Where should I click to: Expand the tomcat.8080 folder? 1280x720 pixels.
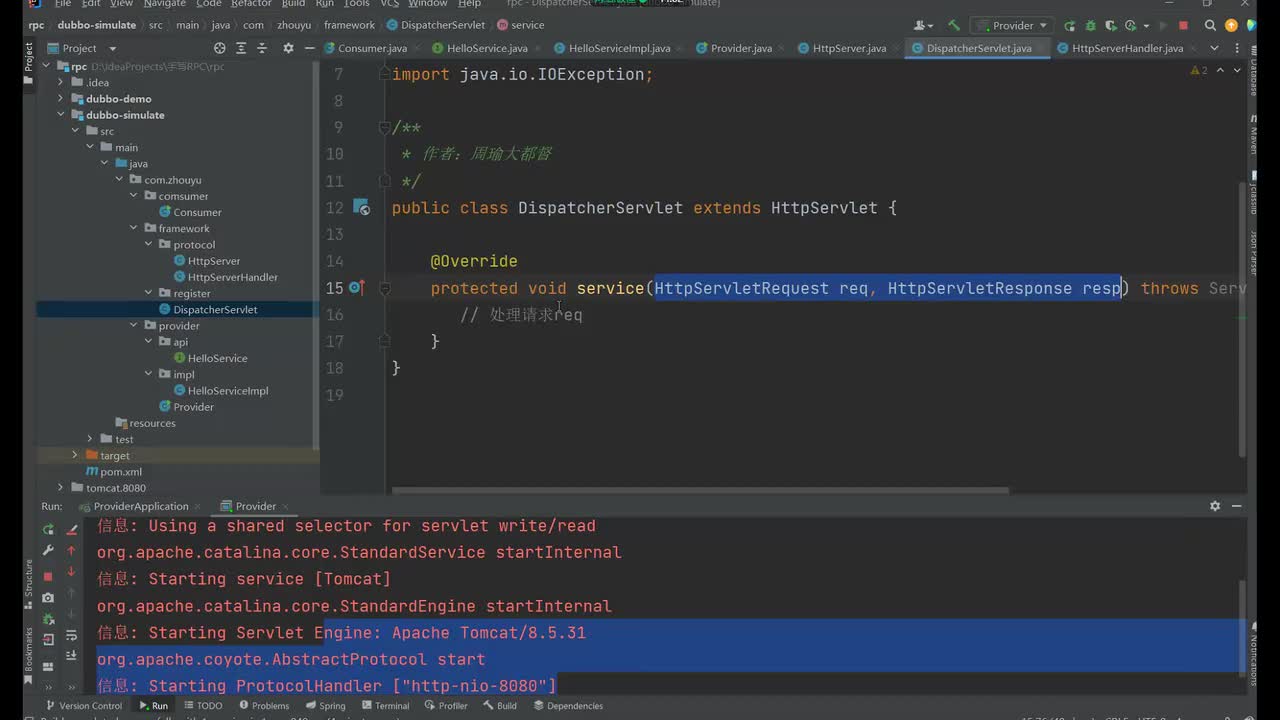coord(61,488)
